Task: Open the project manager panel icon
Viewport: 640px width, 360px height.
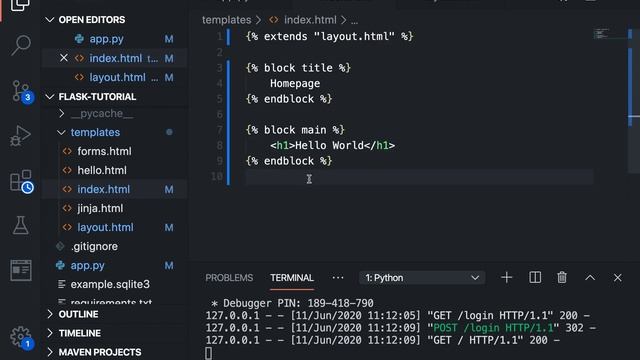Action: click(x=20, y=270)
